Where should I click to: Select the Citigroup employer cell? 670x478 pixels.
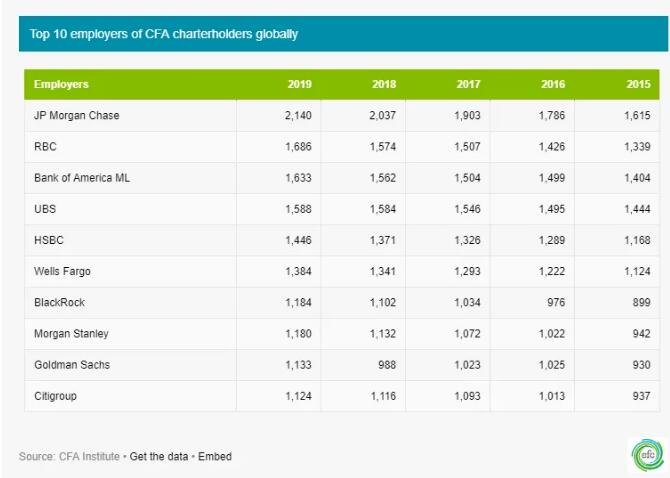point(55,396)
